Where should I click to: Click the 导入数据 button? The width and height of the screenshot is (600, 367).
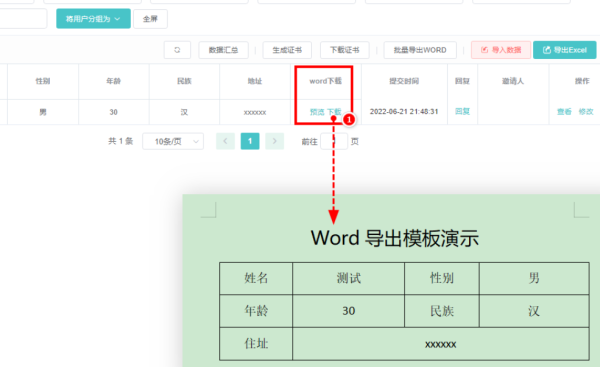pos(501,50)
